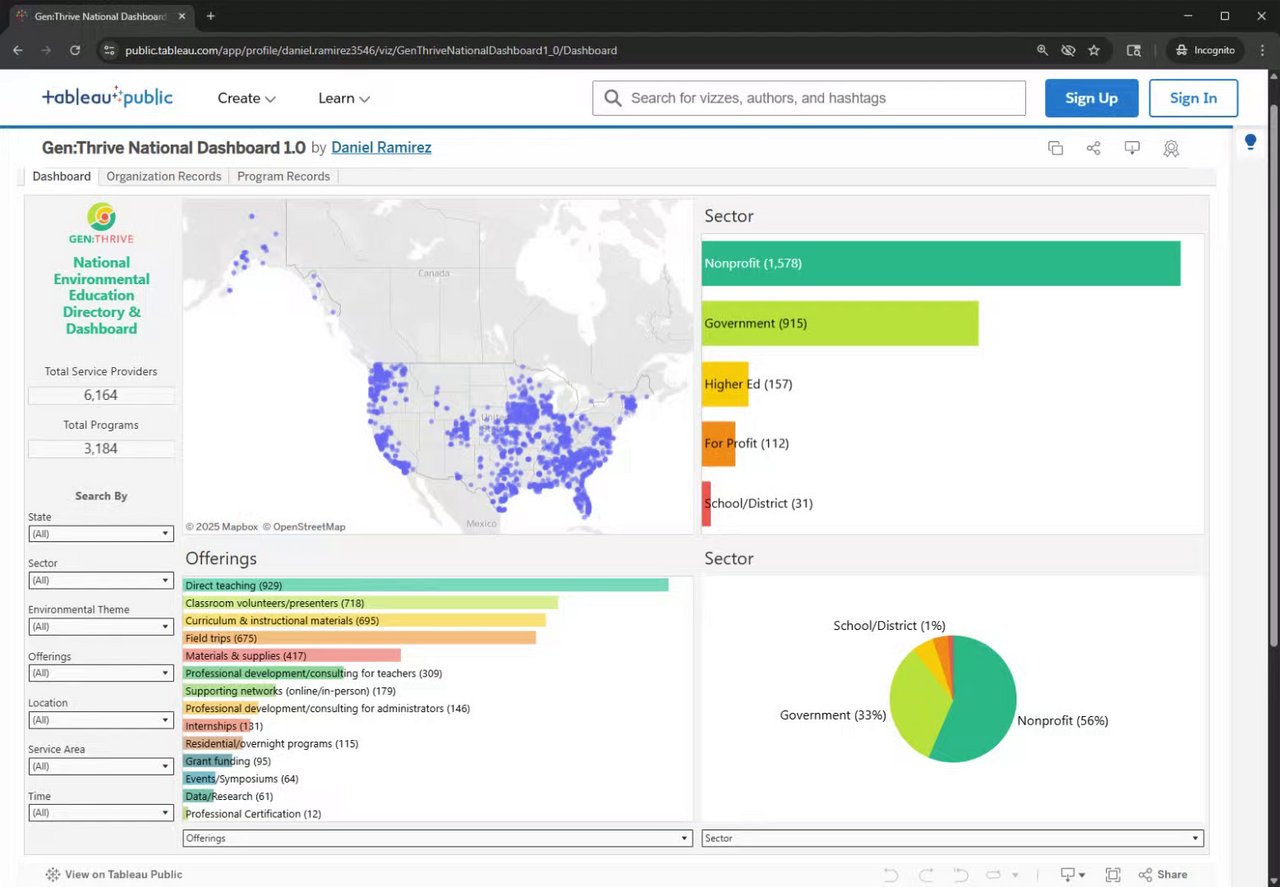Click the Sign In button

1194,98
